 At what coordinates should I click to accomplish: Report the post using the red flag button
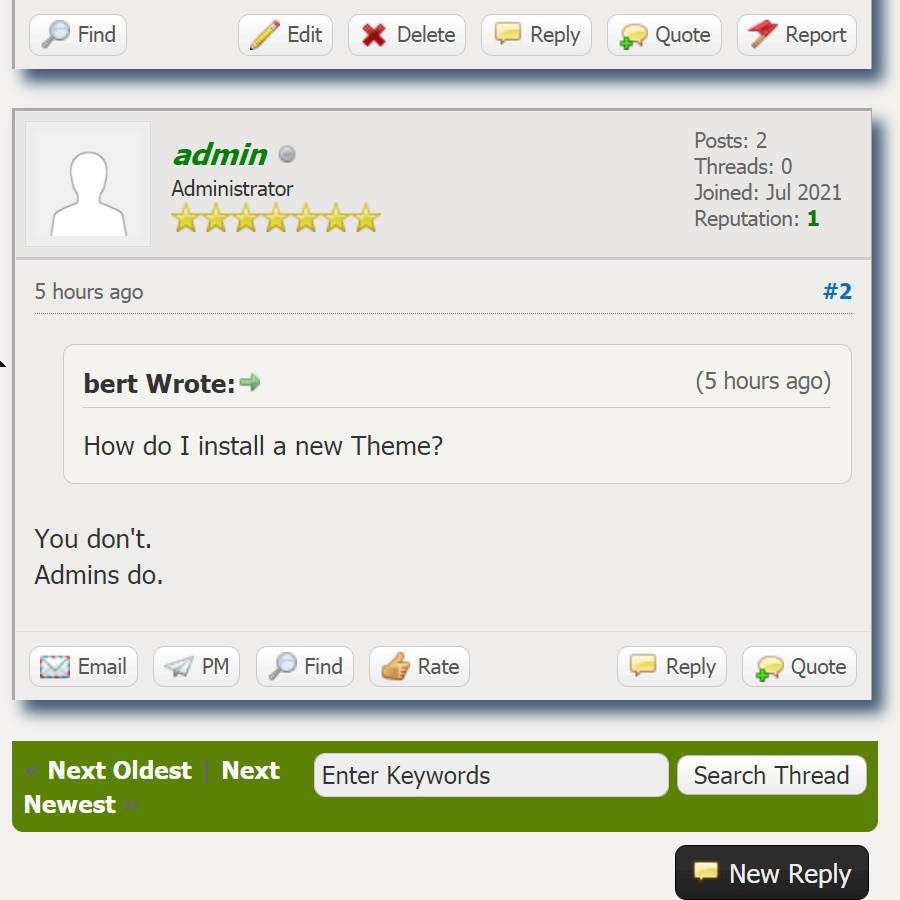click(x=797, y=35)
